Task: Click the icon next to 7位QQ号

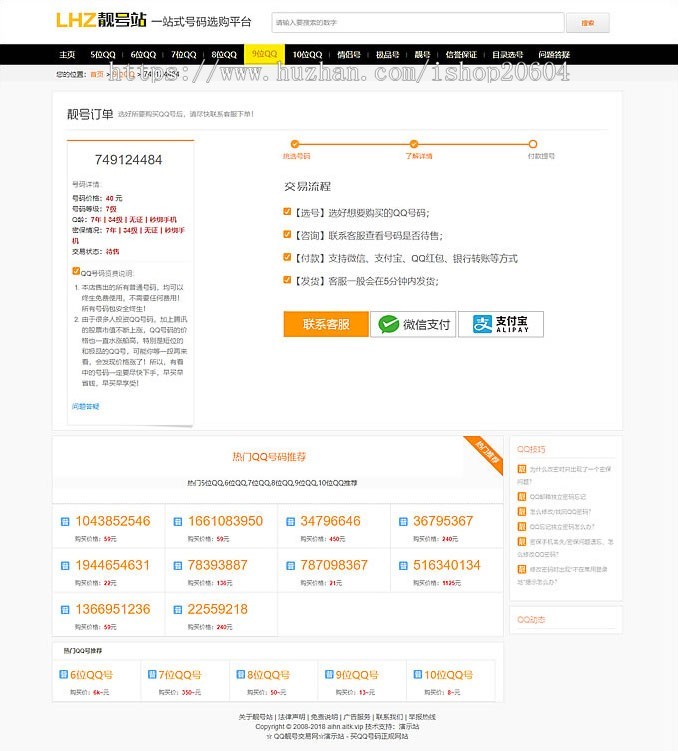Action: (152, 674)
